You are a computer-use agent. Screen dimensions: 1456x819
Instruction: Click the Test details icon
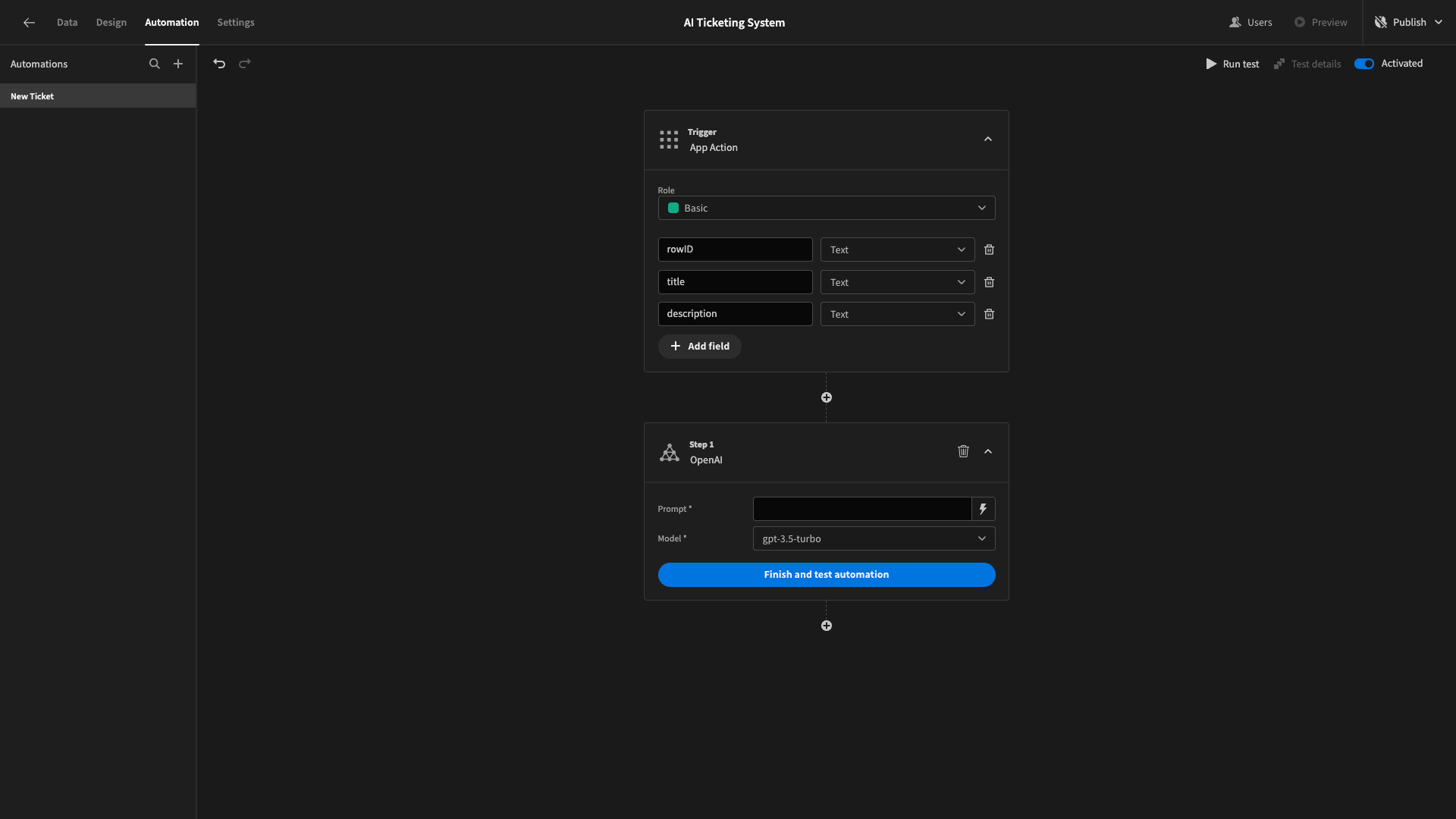click(1279, 64)
